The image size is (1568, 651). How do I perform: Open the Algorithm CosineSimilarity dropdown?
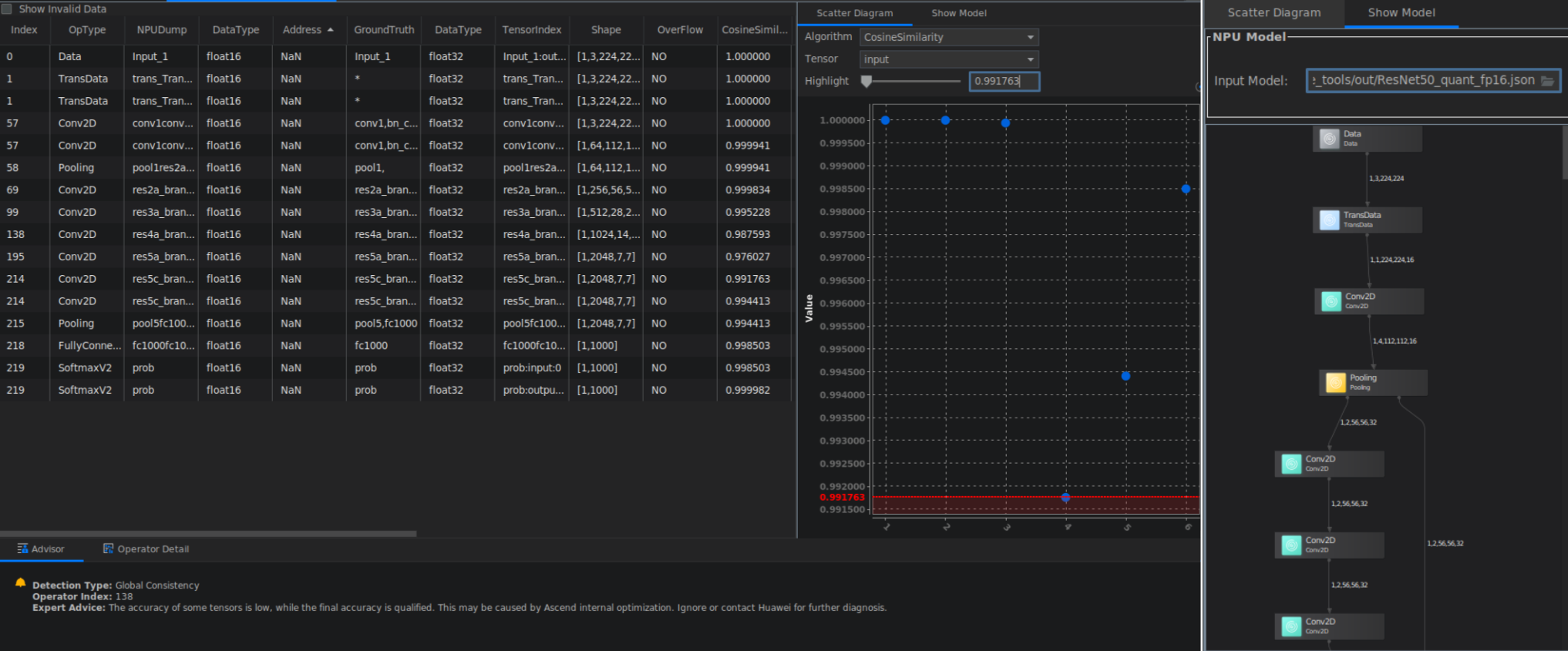click(949, 37)
